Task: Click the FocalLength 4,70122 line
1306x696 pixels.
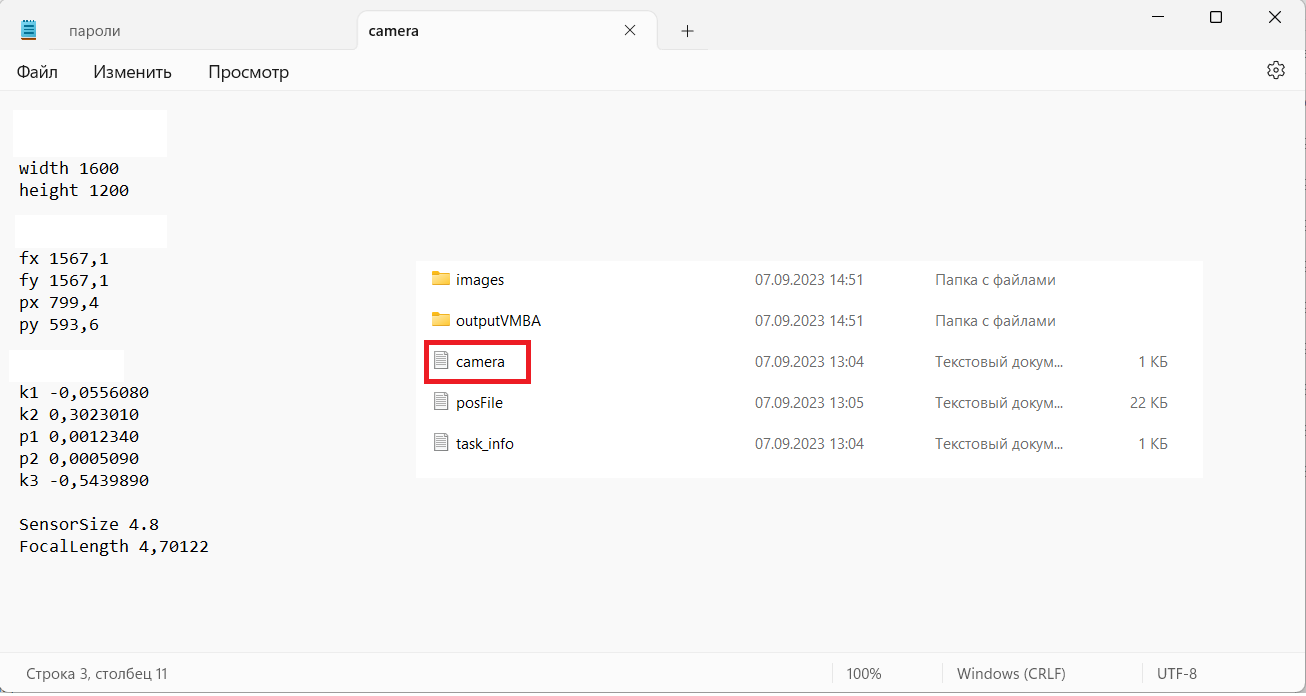Action: pos(114,546)
